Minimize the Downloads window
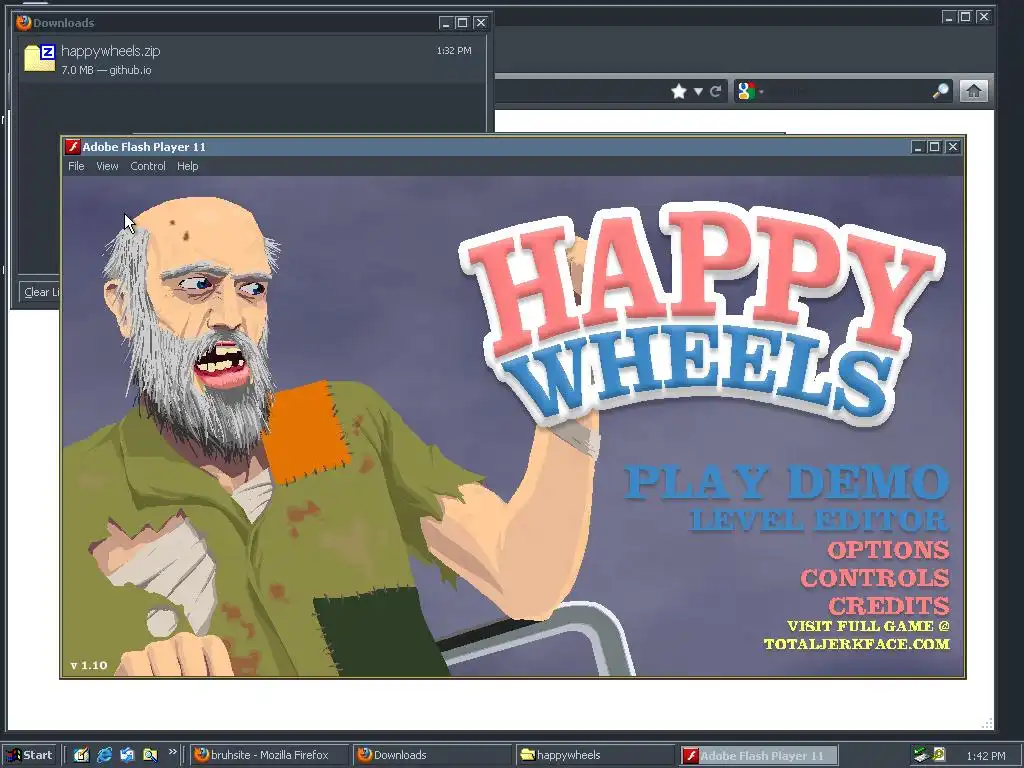The image size is (1024, 768). click(445, 23)
